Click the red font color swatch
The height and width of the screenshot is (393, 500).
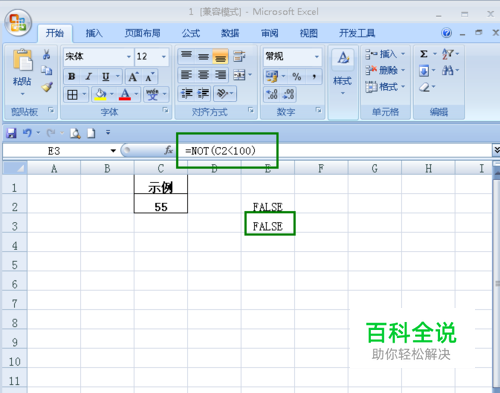(x=125, y=94)
